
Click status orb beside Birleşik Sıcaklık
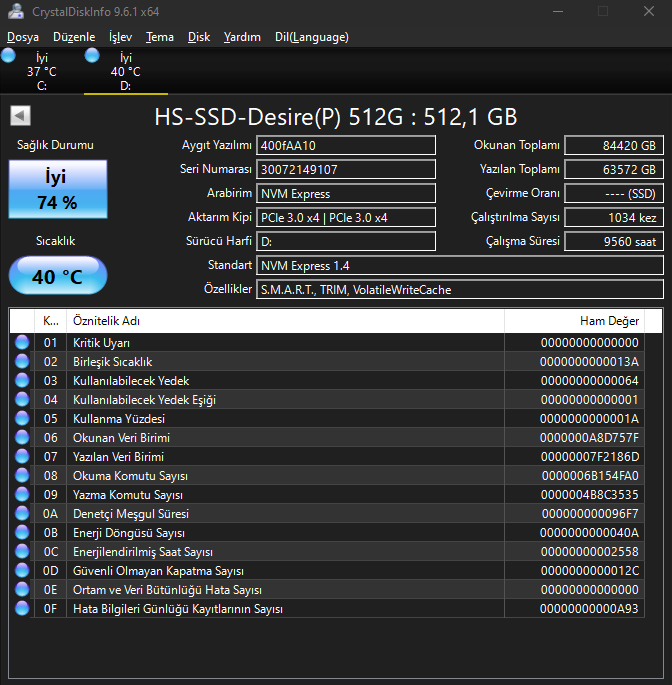(23, 362)
